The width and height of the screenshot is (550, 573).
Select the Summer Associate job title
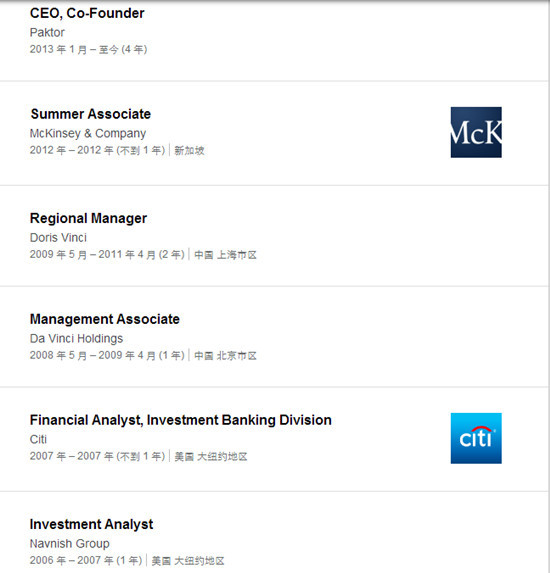[x=91, y=114]
